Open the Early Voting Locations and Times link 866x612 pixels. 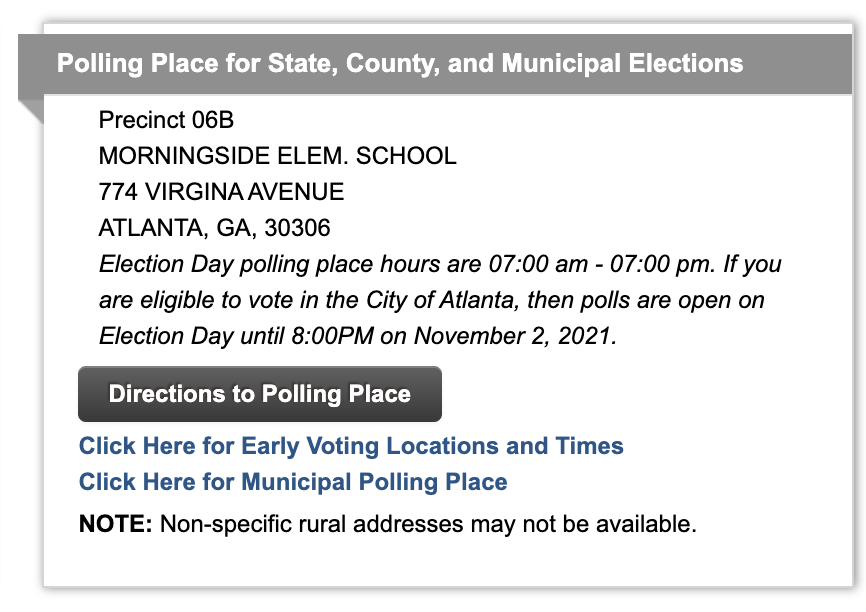(x=351, y=446)
